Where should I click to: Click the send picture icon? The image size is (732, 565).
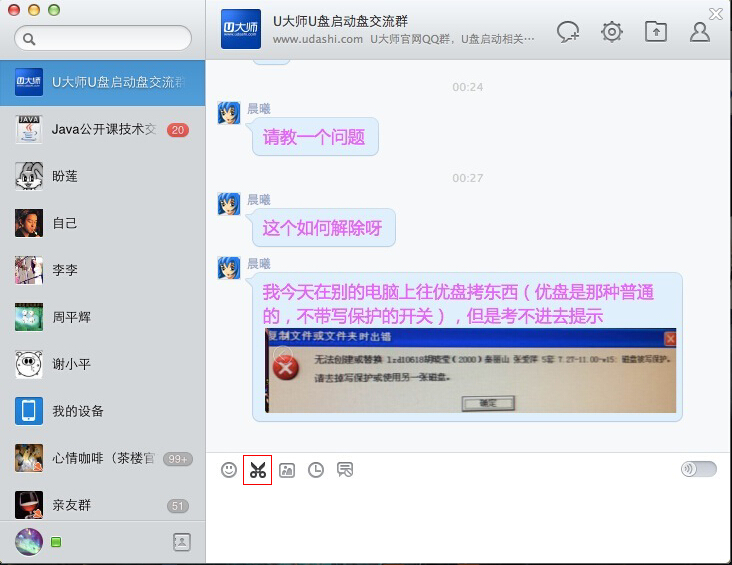pyautogui.click(x=287, y=470)
